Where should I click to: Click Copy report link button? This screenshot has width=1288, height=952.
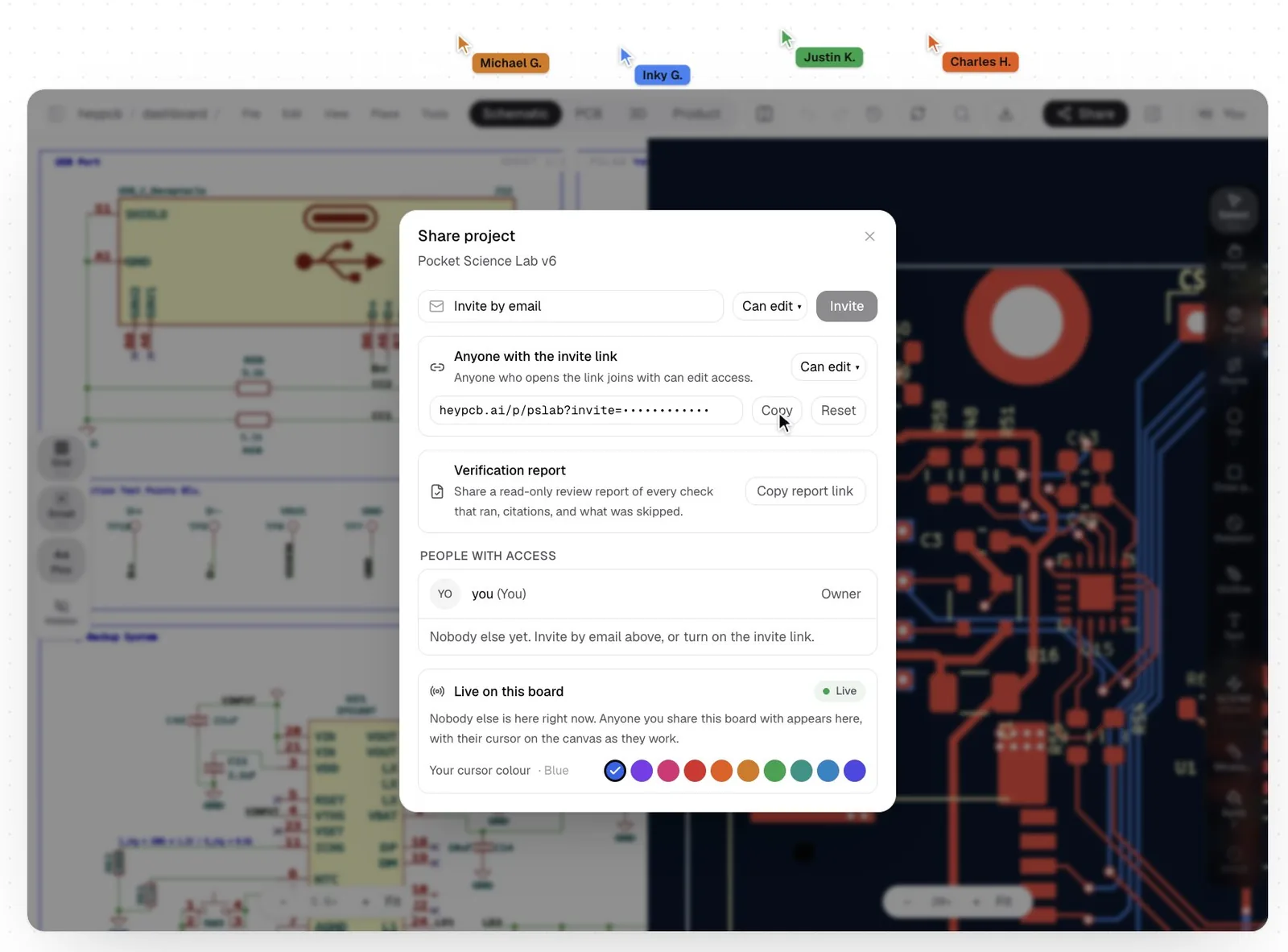coord(805,491)
